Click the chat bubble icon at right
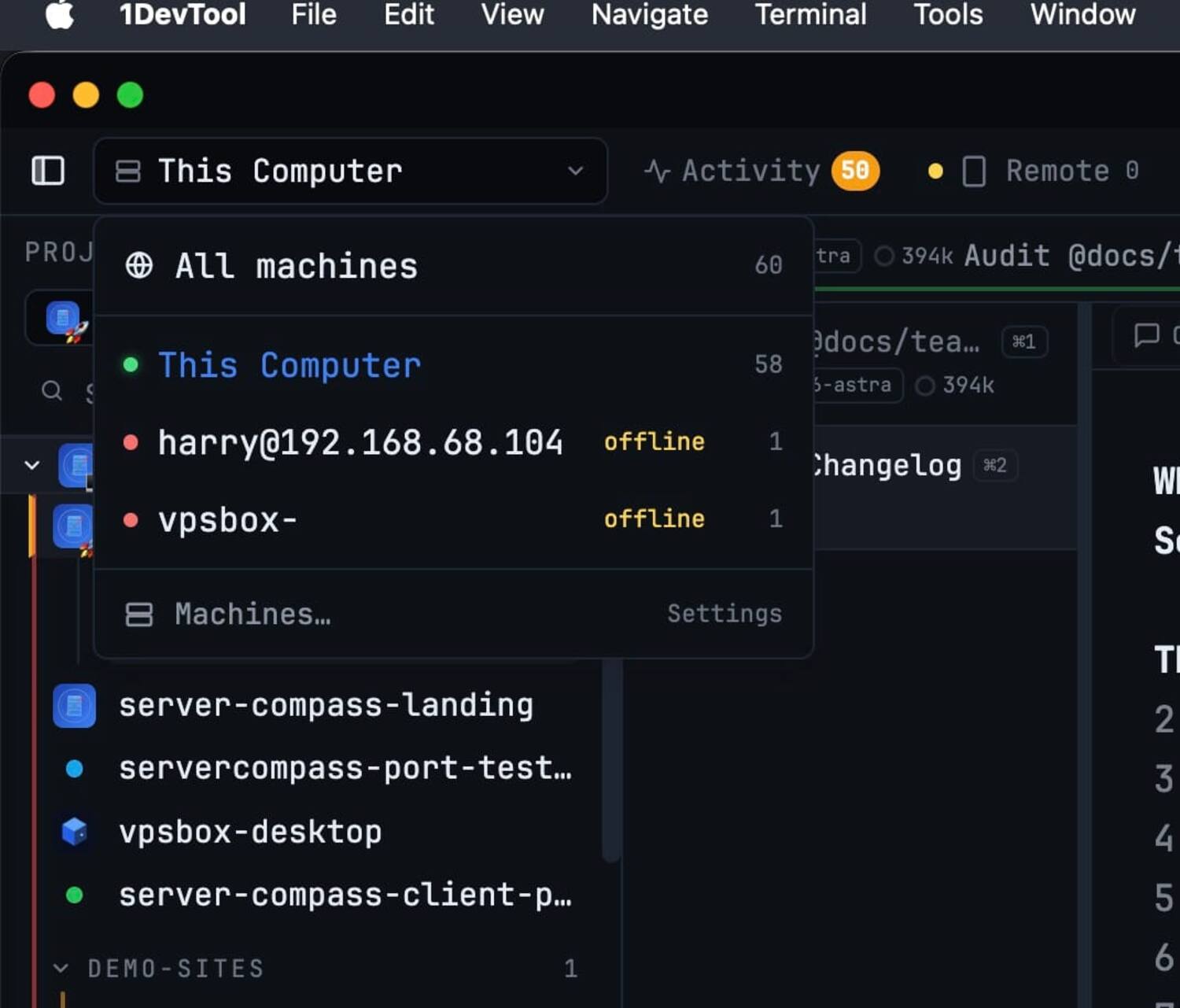 [x=1146, y=336]
